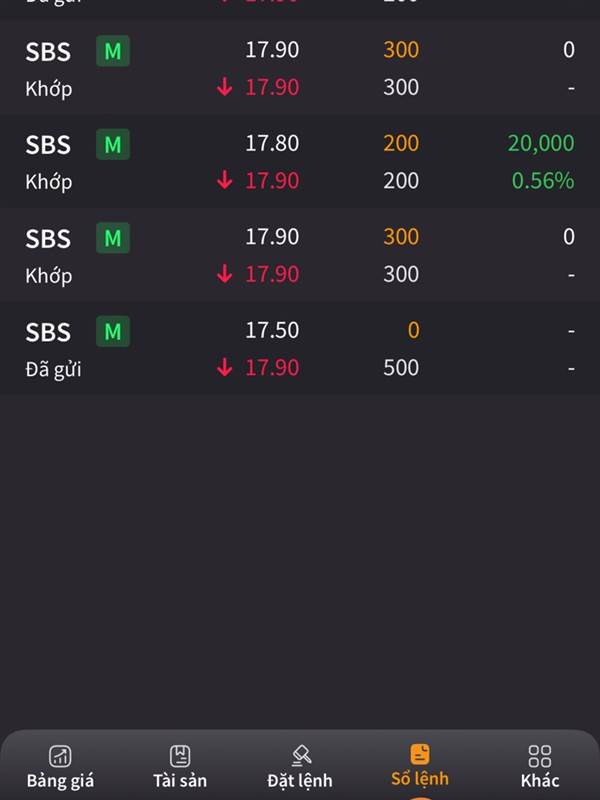The height and width of the screenshot is (800, 600).
Task: Tap the 17.50 order price
Action: (272, 331)
